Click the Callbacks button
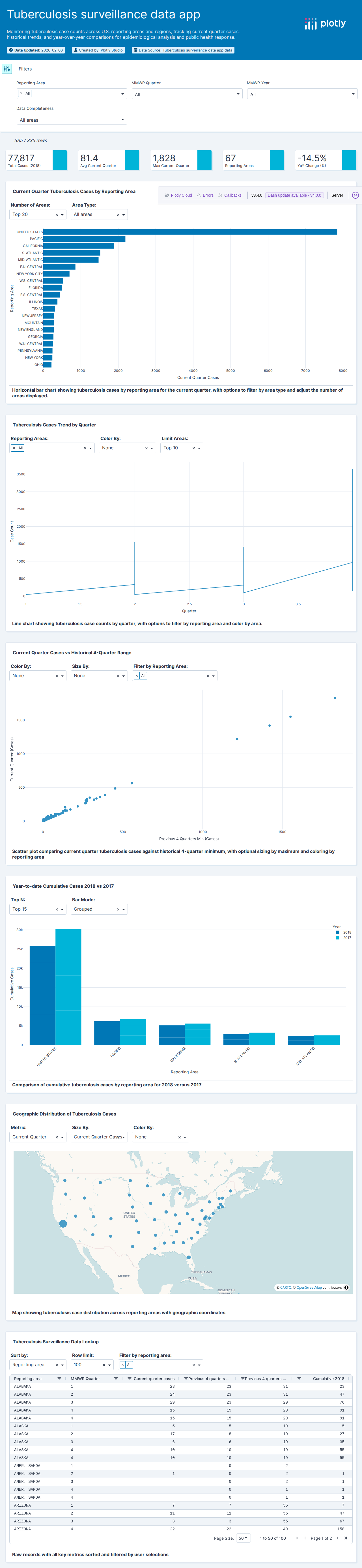This screenshot has width=362, height=1568. point(229,195)
